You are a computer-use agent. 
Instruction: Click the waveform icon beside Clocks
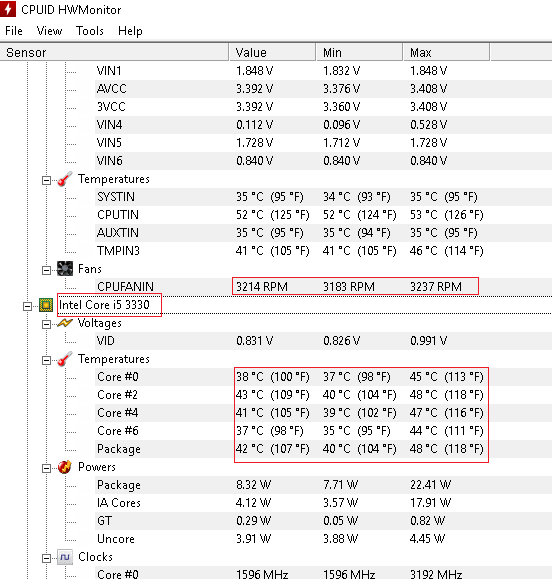coord(65,557)
